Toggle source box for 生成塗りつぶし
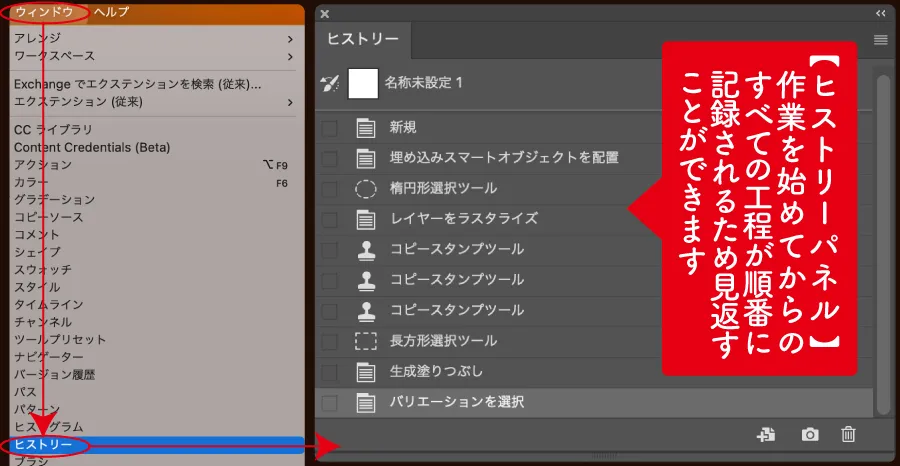Image resolution: width=900 pixels, height=466 pixels. (330, 372)
